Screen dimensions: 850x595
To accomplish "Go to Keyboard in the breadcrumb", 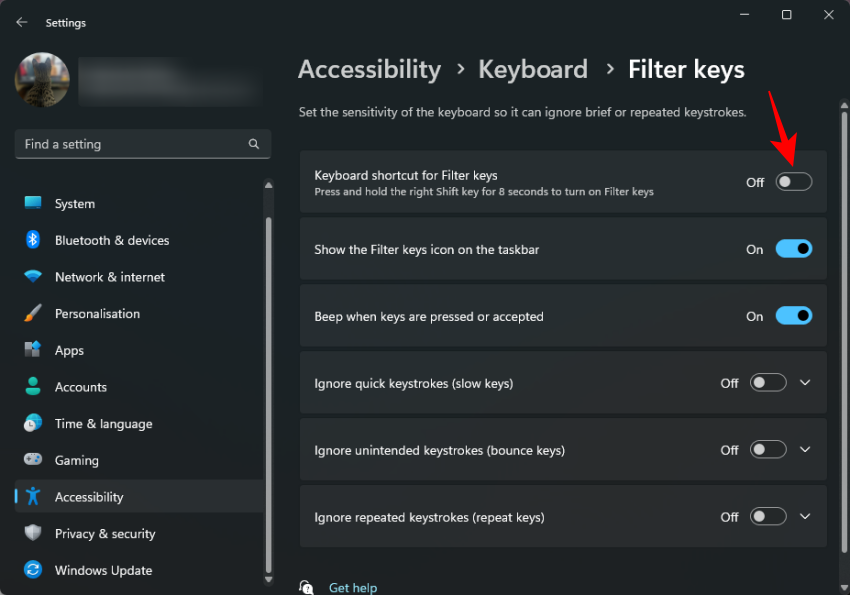I will [533, 69].
